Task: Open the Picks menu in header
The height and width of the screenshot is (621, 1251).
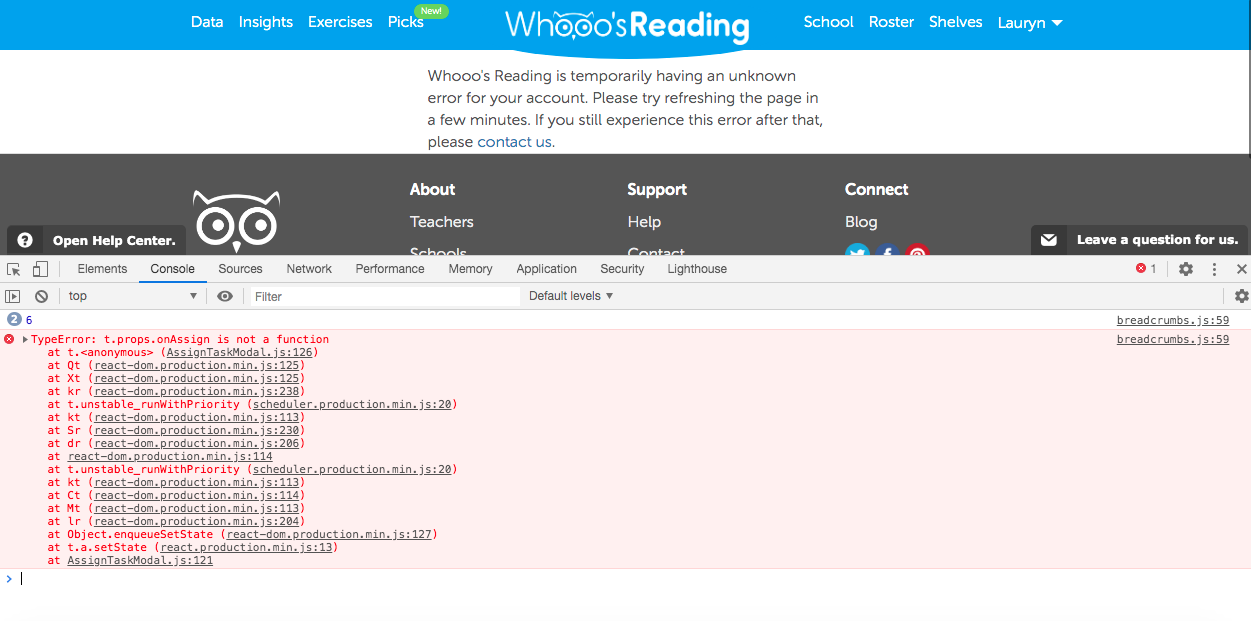Action: (406, 22)
